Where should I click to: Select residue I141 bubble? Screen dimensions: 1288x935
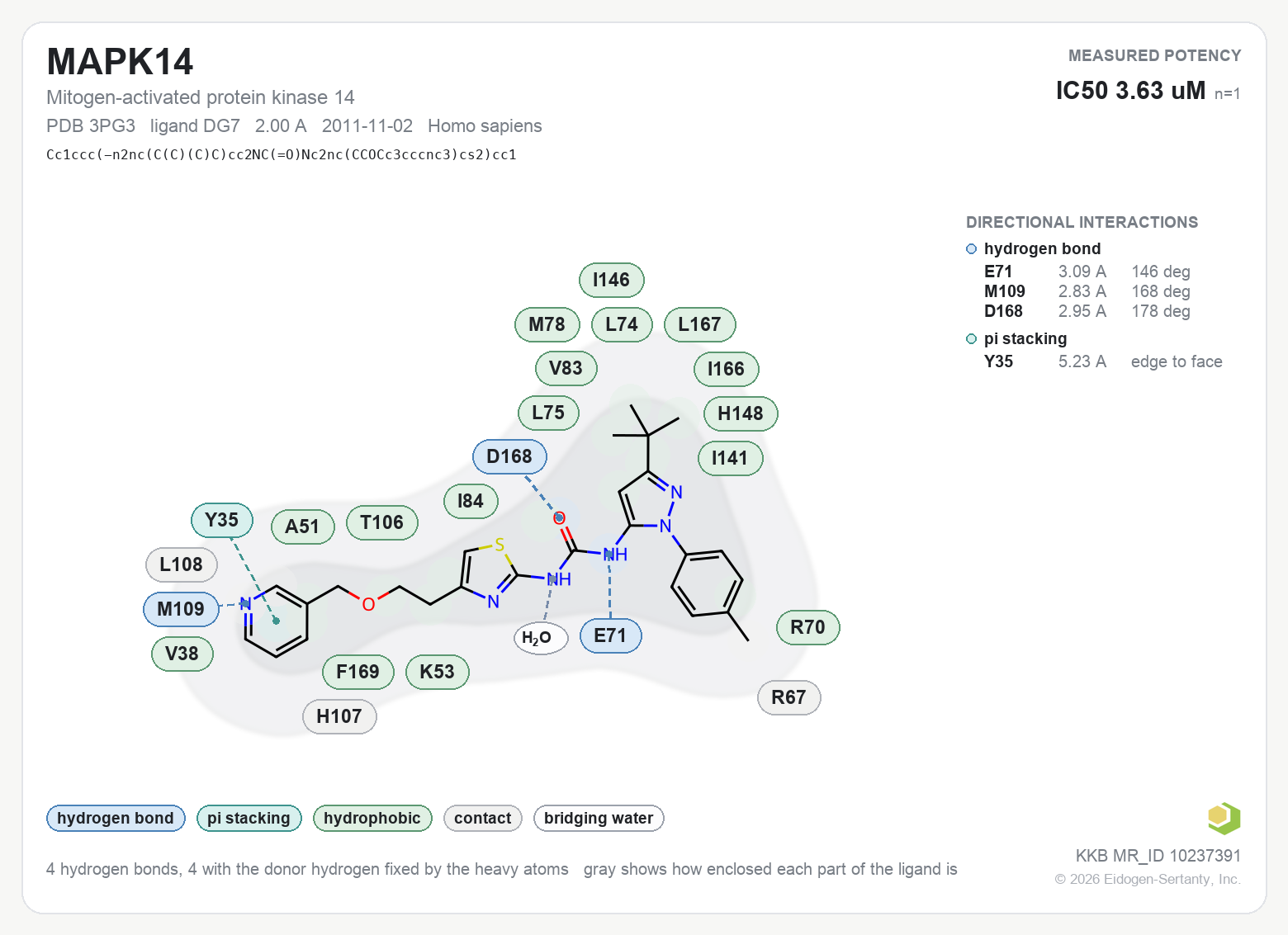point(730,458)
